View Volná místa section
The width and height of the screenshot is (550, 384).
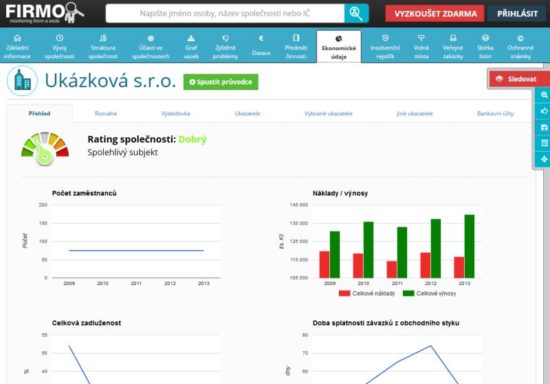pyautogui.click(x=421, y=47)
